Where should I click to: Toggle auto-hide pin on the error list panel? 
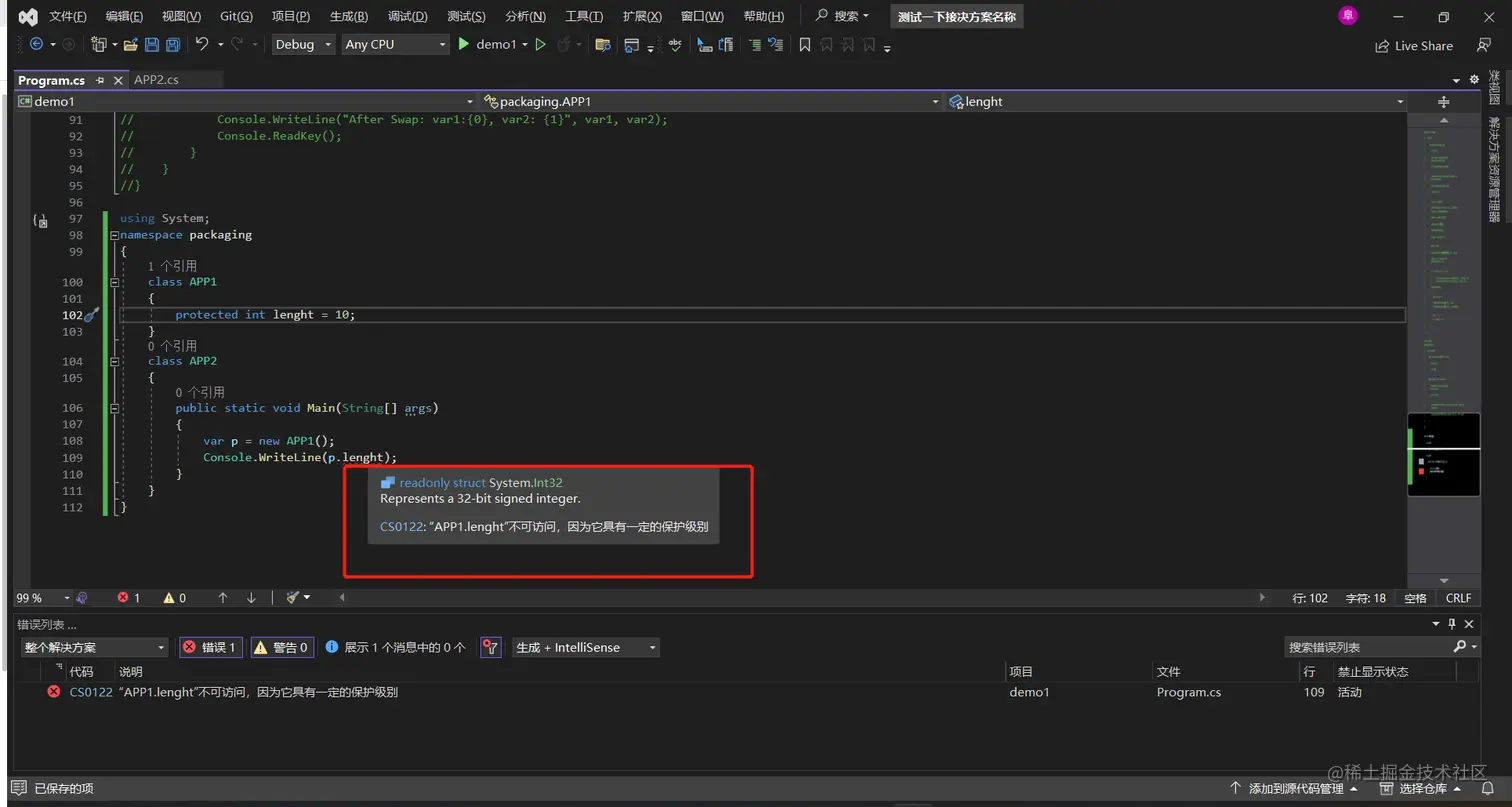coord(1452,624)
